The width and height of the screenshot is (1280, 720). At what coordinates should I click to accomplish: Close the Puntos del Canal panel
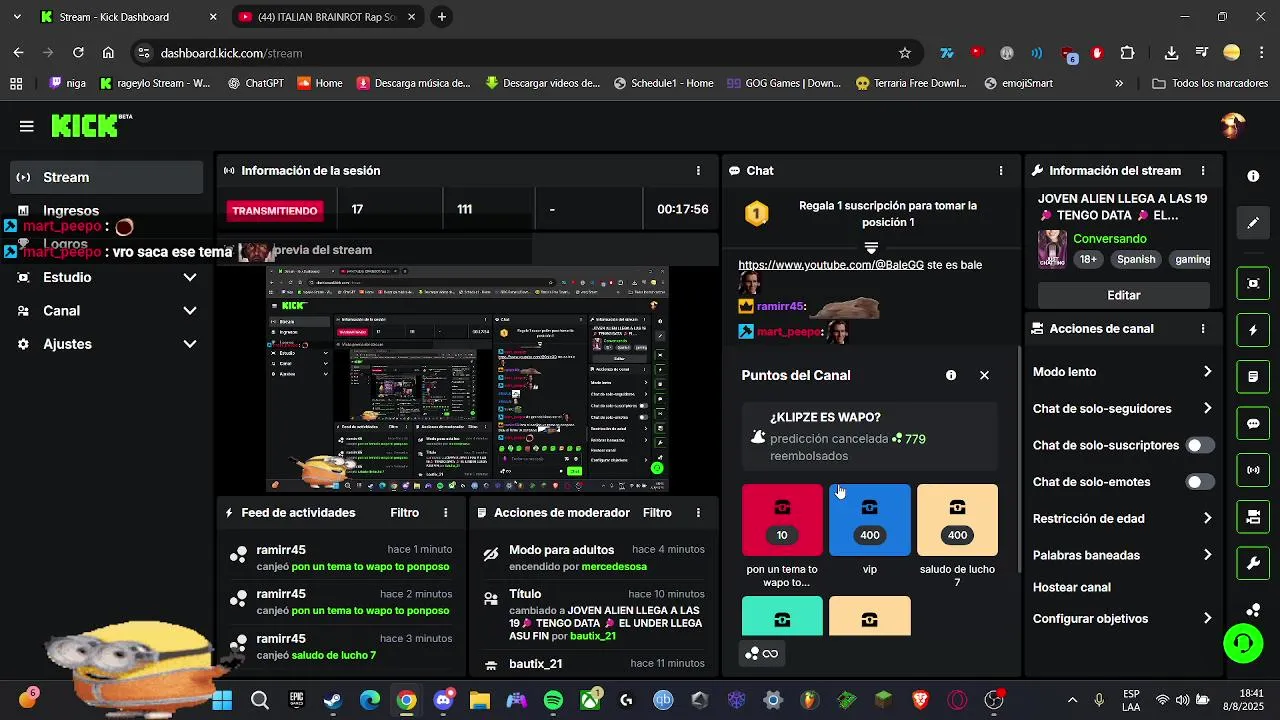[984, 375]
